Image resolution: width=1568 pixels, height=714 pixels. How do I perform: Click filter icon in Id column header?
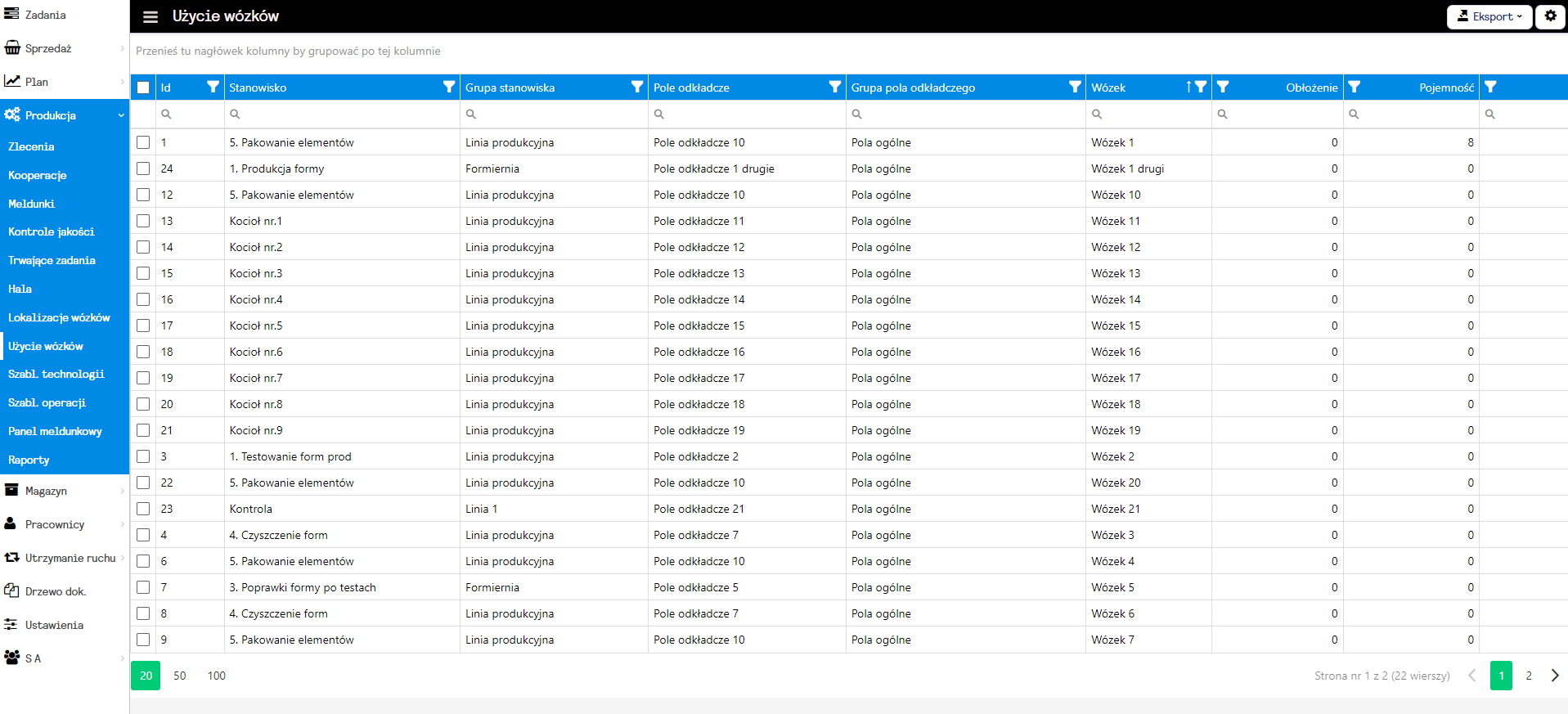coord(213,87)
